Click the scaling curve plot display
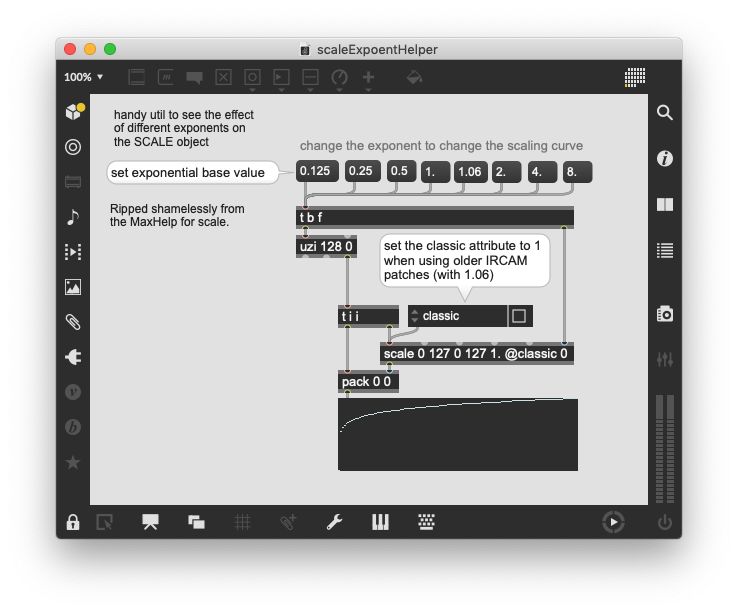 [458, 434]
